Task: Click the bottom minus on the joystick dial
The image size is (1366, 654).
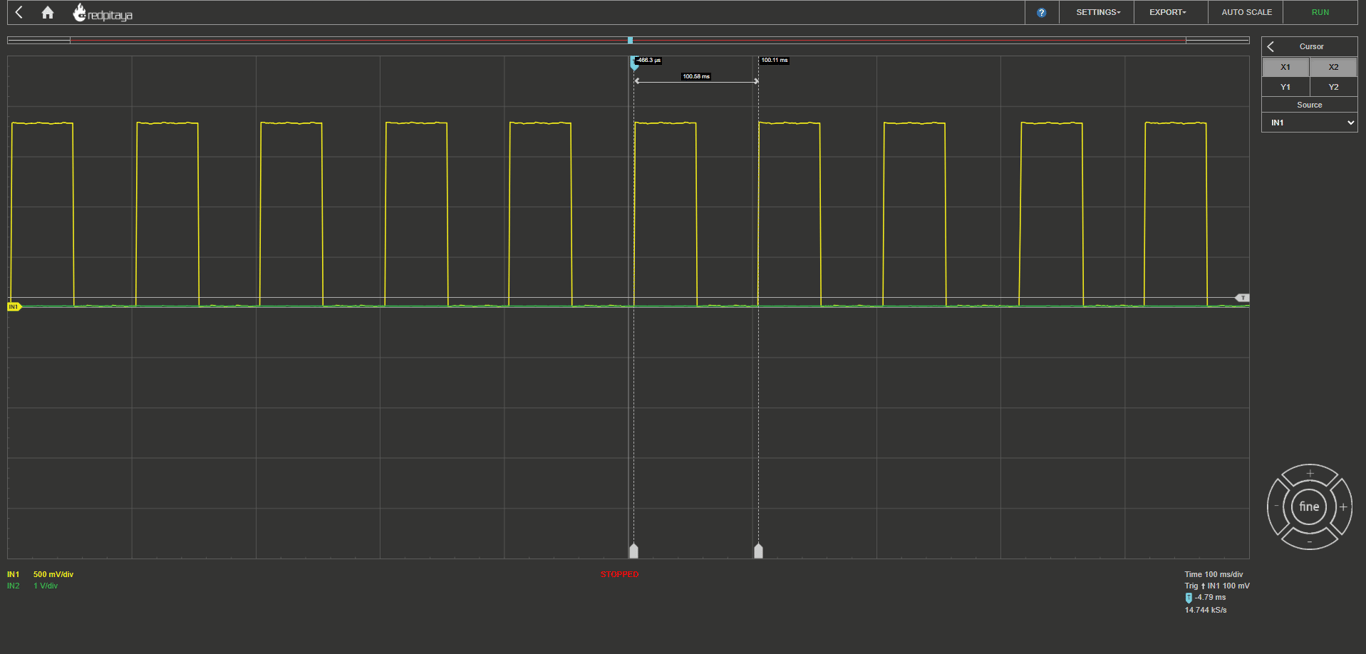Action: tap(1310, 541)
